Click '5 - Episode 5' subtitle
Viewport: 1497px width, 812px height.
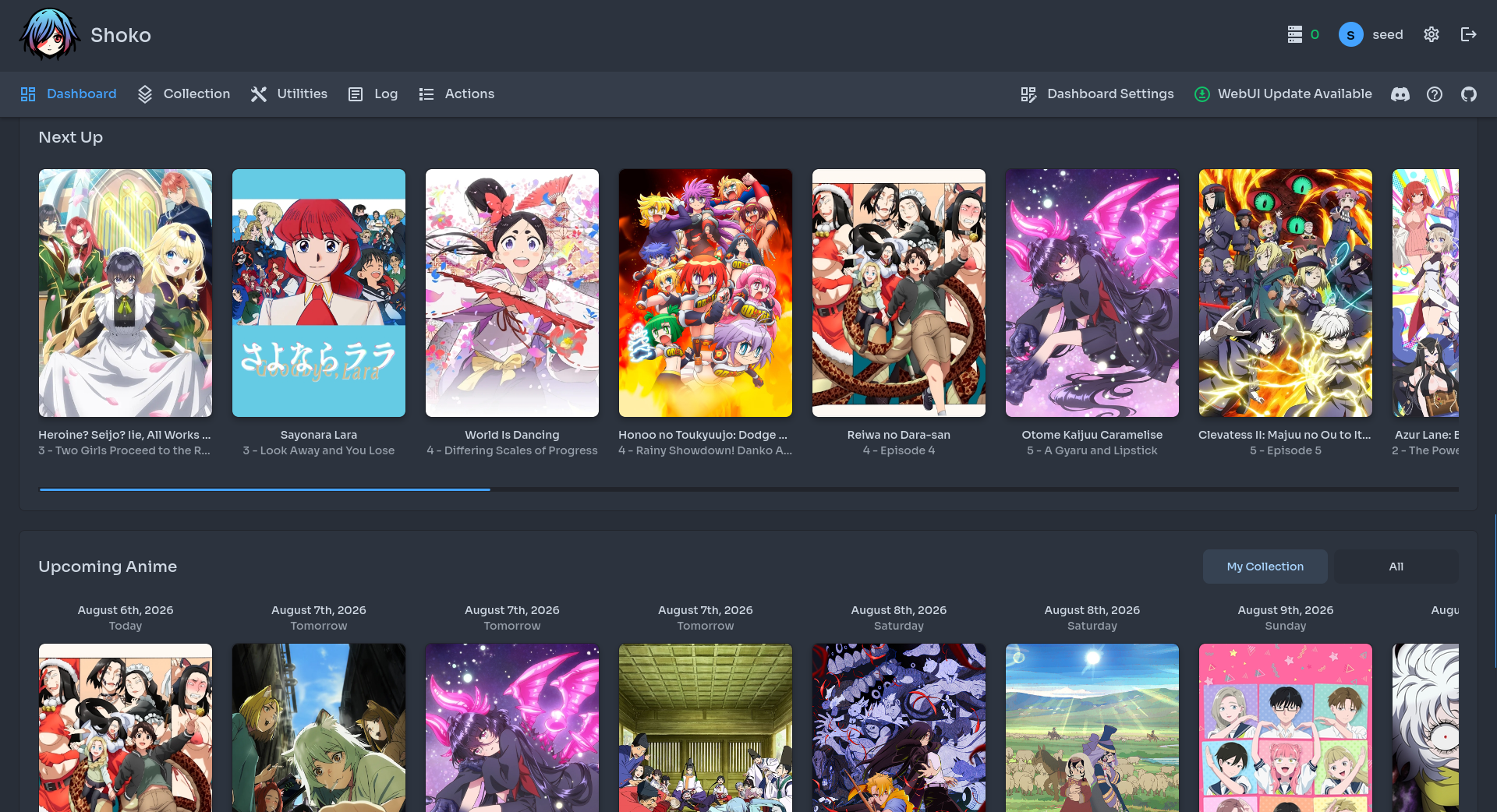click(x=1286, y=450)
